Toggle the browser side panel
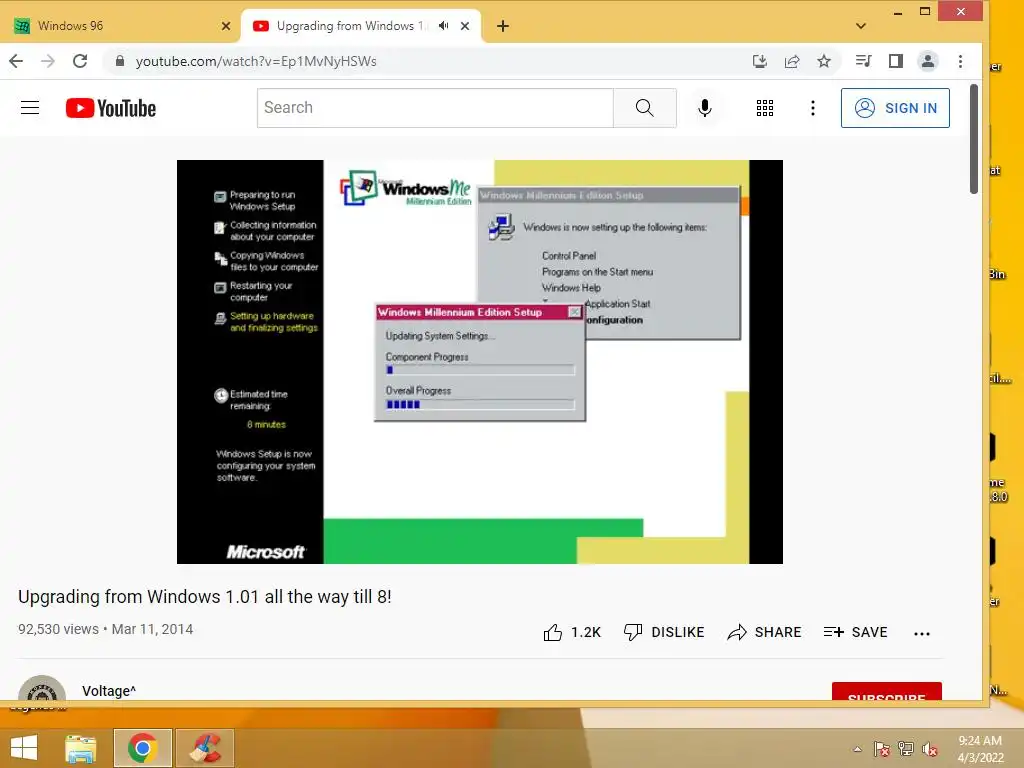This screenshot has height=768, width=1024. (896, 61)
